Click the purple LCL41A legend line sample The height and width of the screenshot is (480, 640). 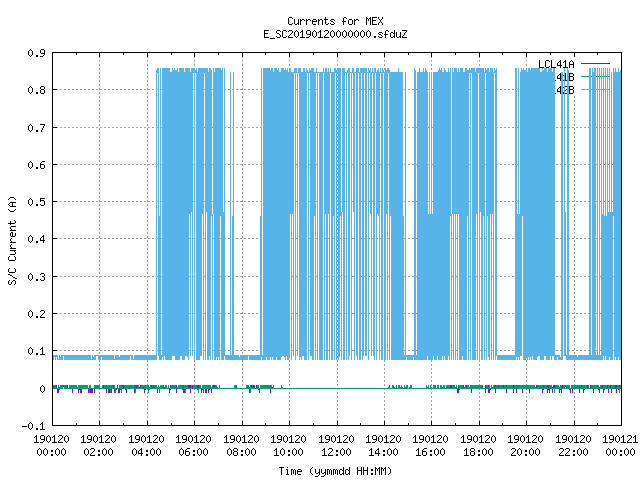[595, 64]
